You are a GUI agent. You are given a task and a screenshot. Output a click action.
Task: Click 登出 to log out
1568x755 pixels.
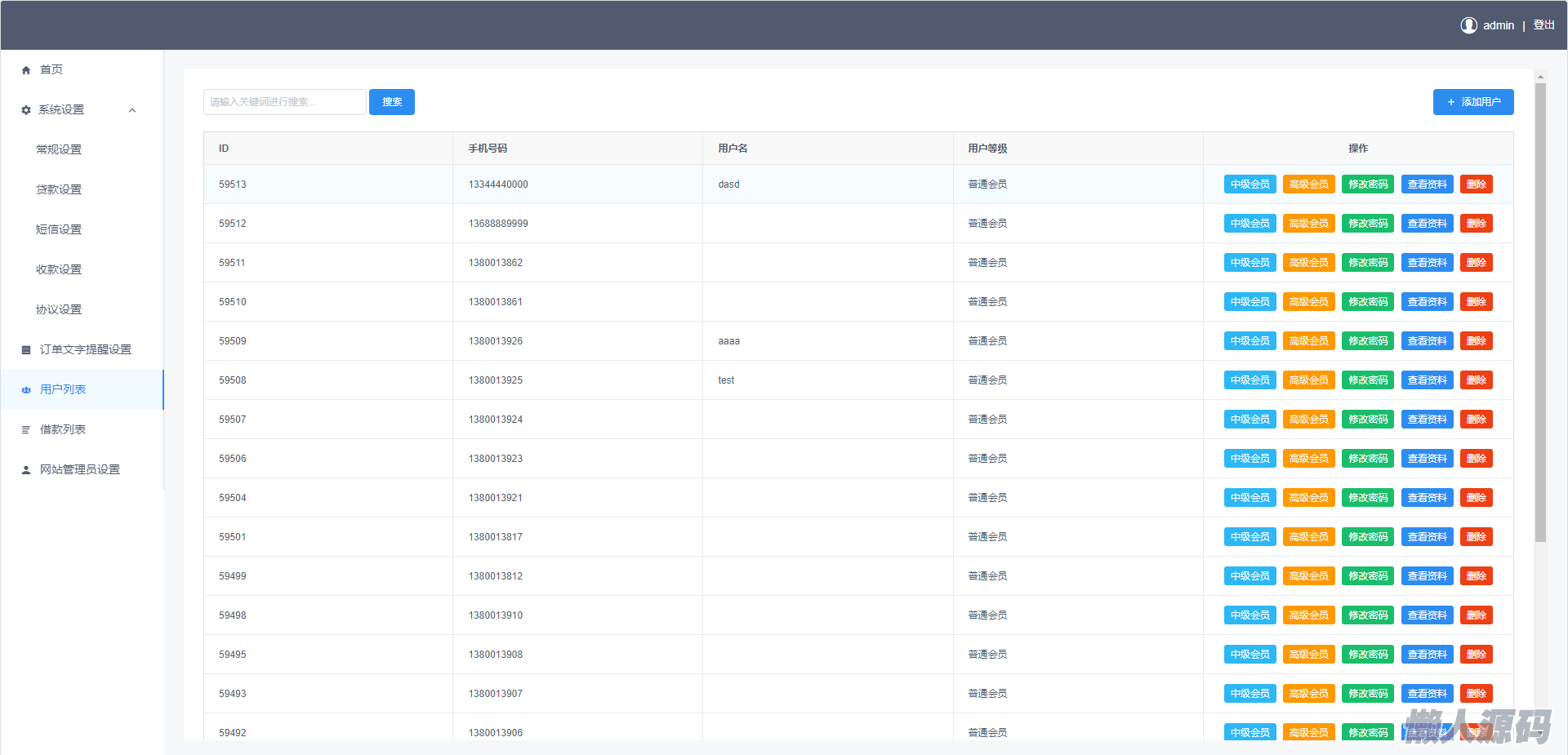(1543, 25)
